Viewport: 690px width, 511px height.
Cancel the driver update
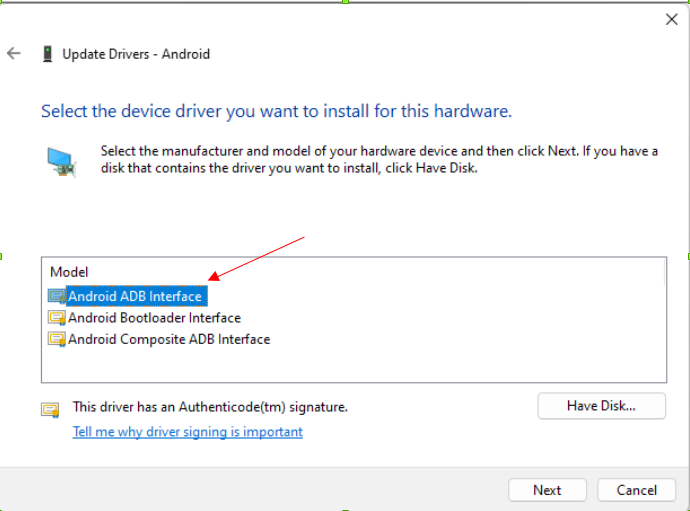point(636,490)
